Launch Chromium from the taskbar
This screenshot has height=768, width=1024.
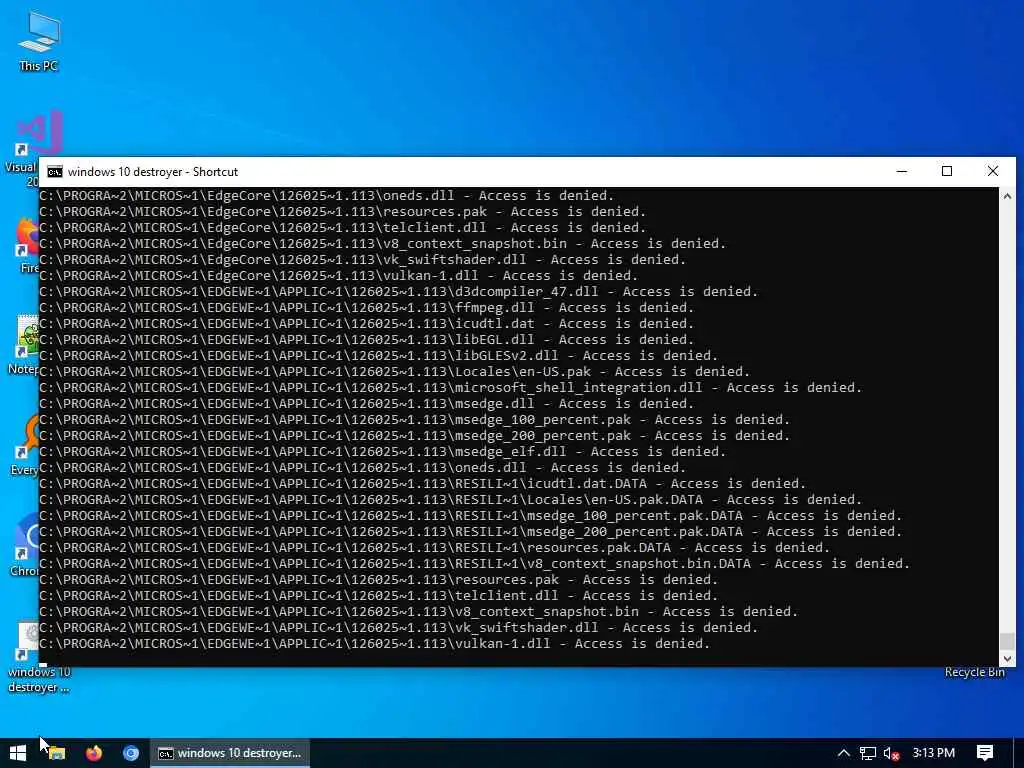(131, 753)
